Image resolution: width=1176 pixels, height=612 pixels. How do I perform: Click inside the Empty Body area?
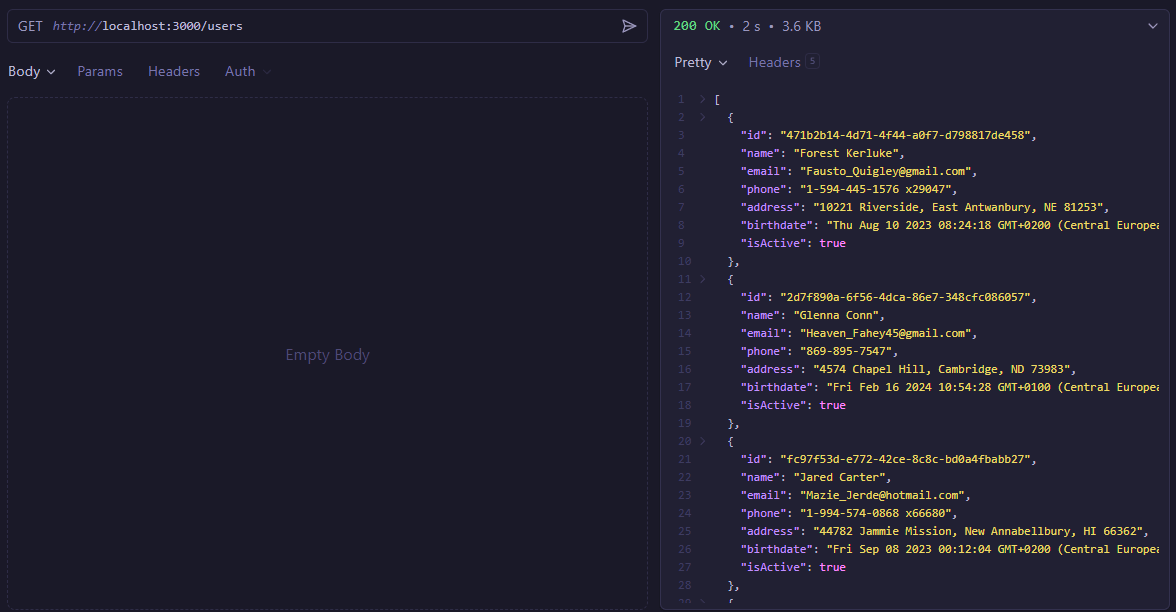click(x=327, y=355)
